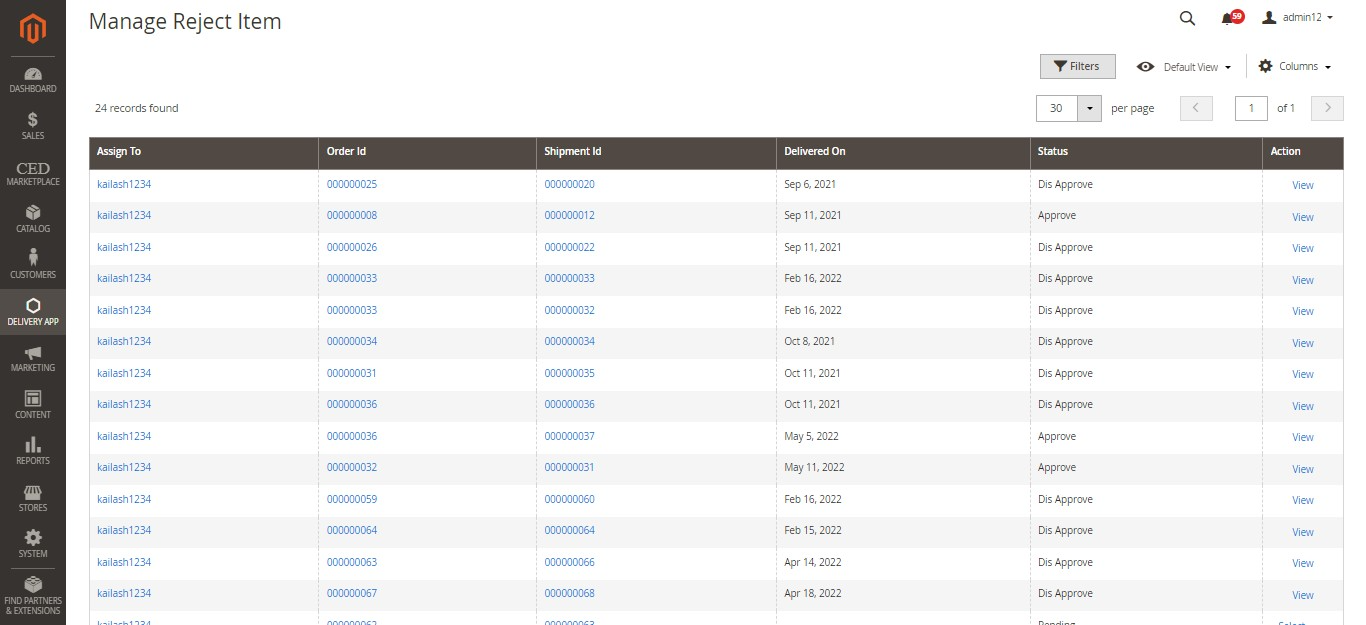
Task: Click the current page number field
Action: (x=1251, y=108)
